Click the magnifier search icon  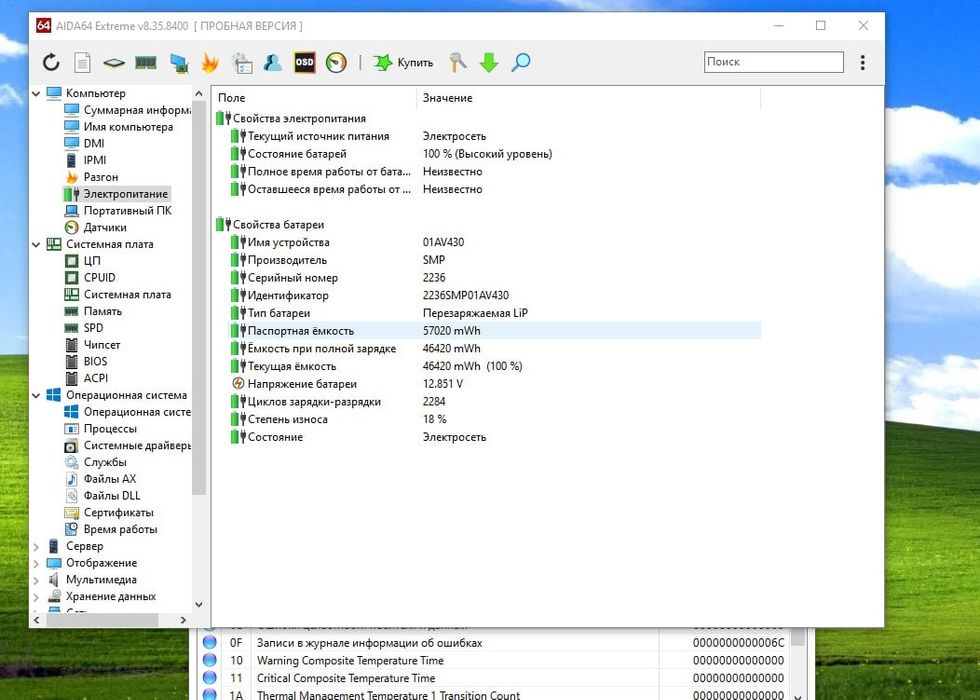coord(521,62)
